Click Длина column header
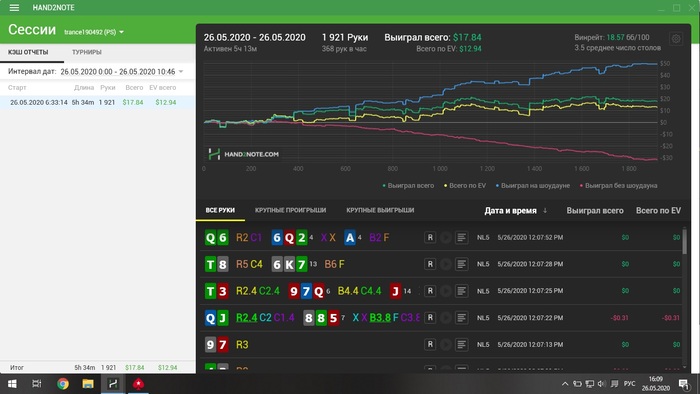Viewport: 700px width, 394px height. [84, 87]
